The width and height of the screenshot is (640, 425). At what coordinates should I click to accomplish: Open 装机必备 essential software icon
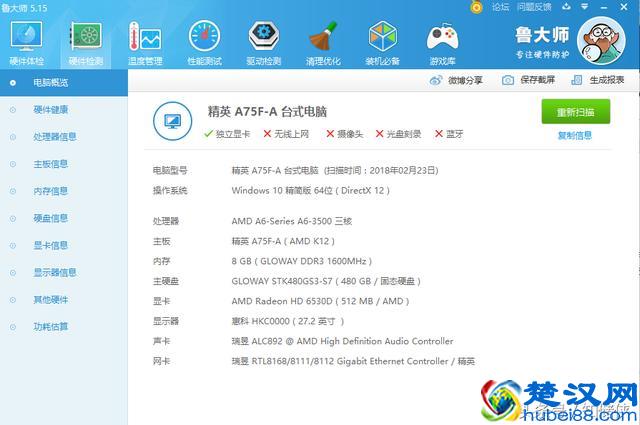[382, 43]
